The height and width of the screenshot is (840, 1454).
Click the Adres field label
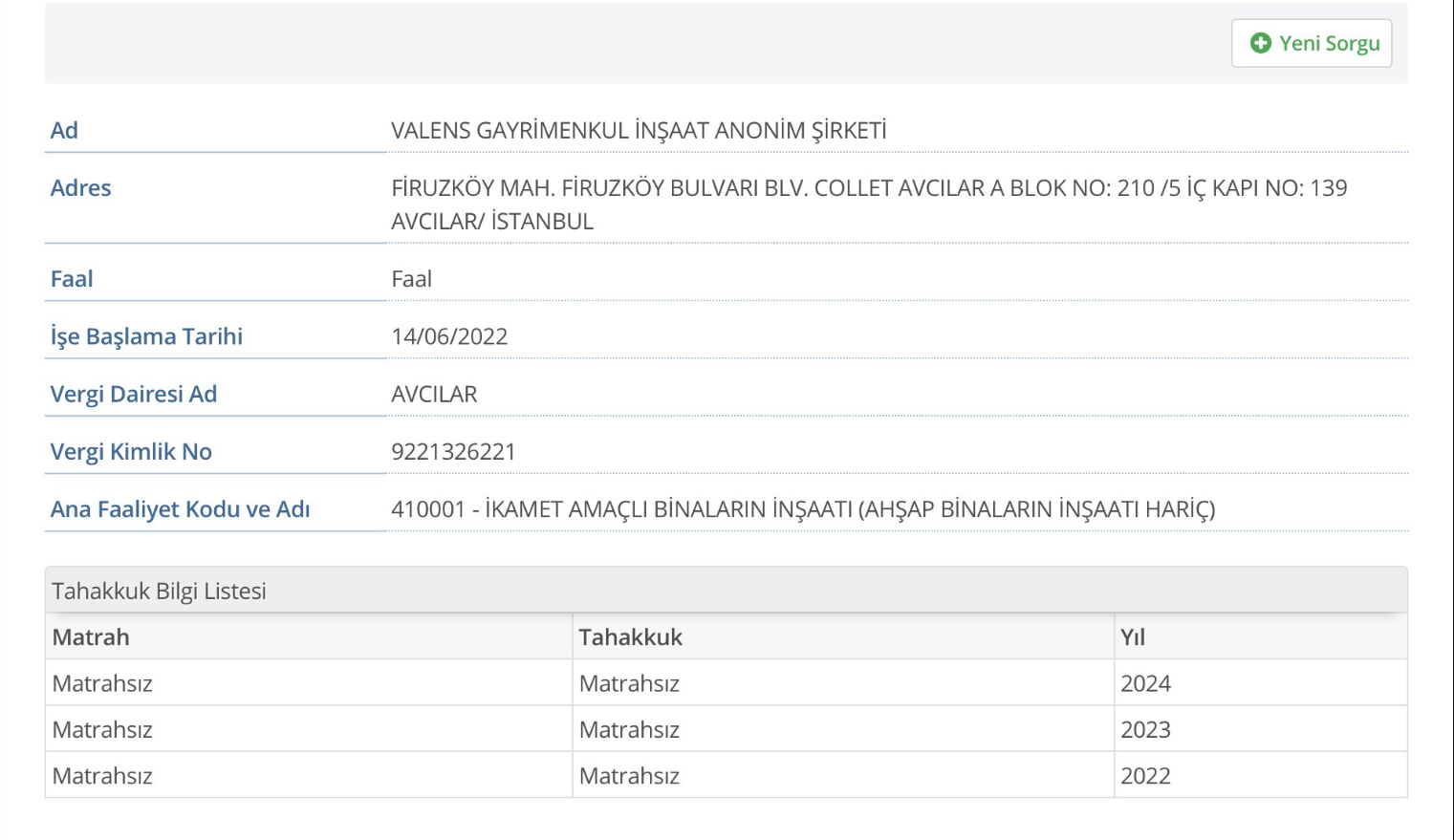pyautogui.click(x=80, y=188)
